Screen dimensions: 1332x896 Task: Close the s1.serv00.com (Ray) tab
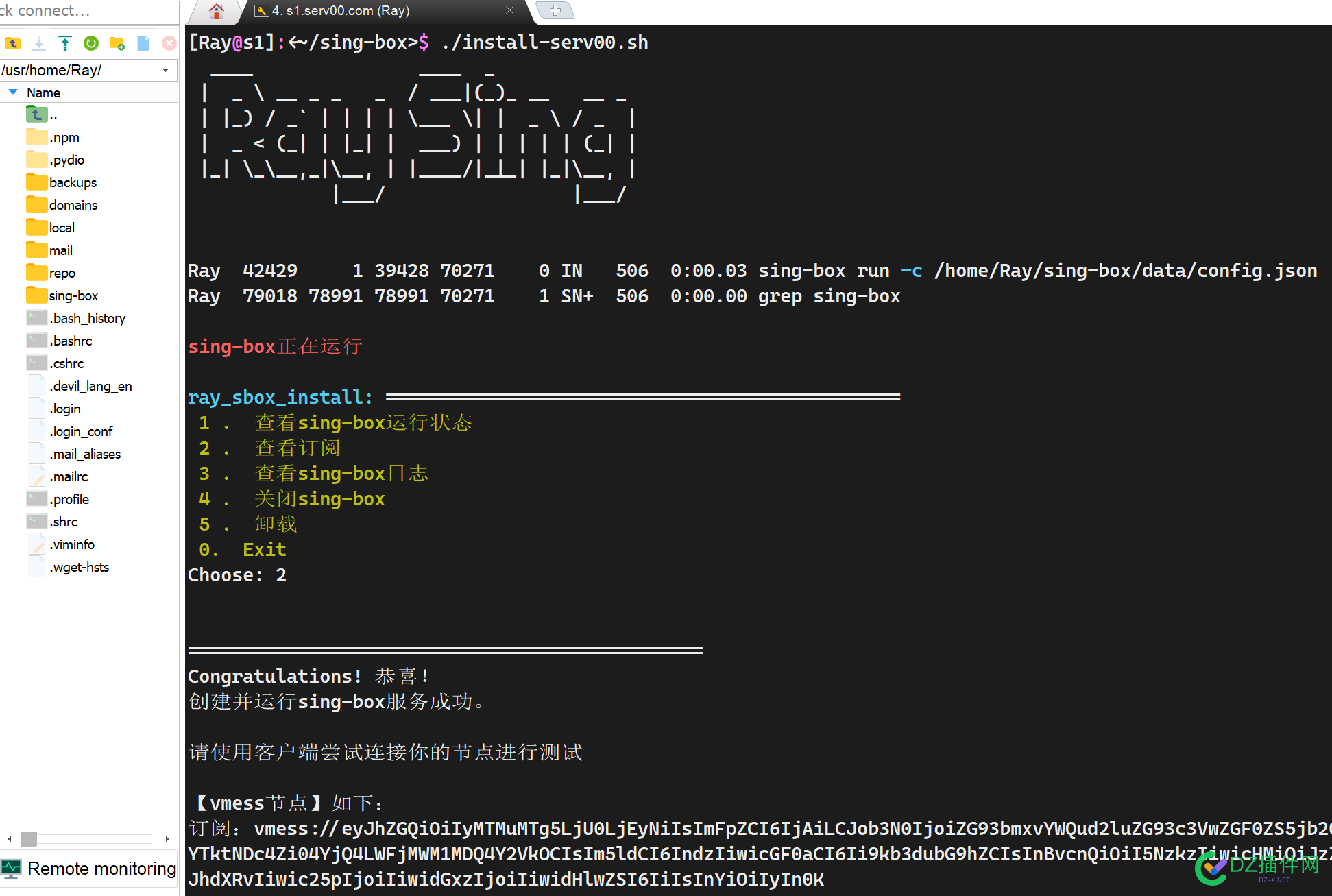coord(509,10)
